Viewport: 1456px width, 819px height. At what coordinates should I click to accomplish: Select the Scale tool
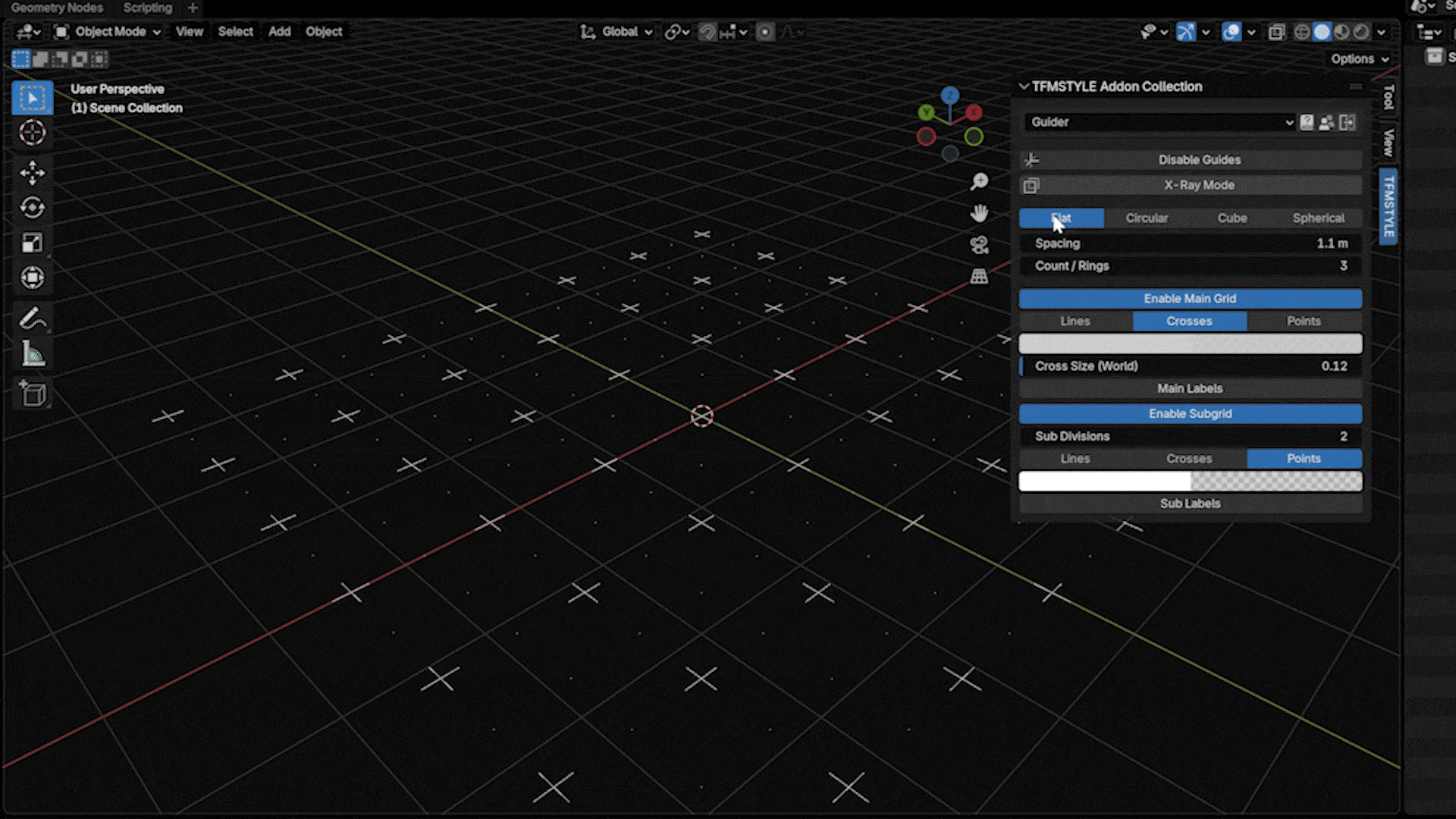point(32,243)
